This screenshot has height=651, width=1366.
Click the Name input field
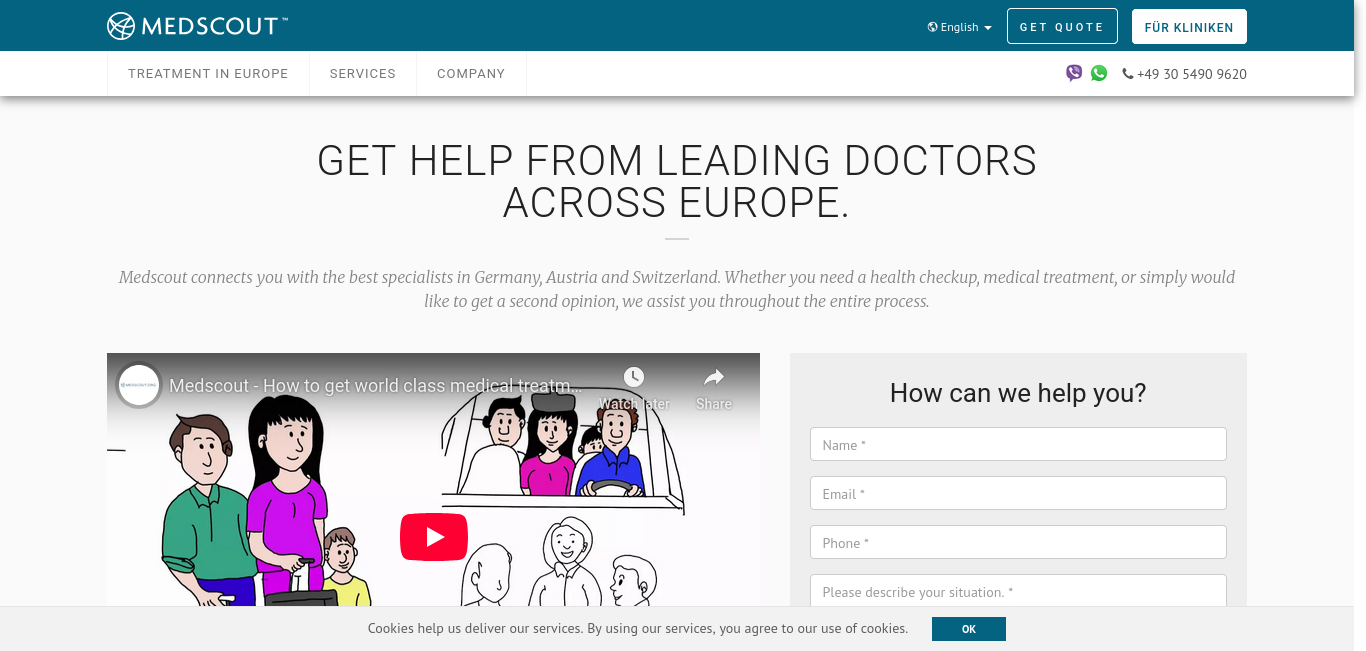click(1018, 445)
